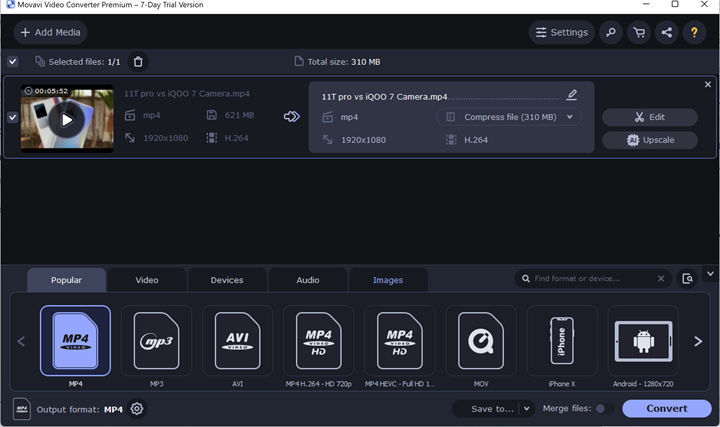720x427 pixels.
Task: Toggle the select-all files checkbox
Action: [x=13, y=62]
